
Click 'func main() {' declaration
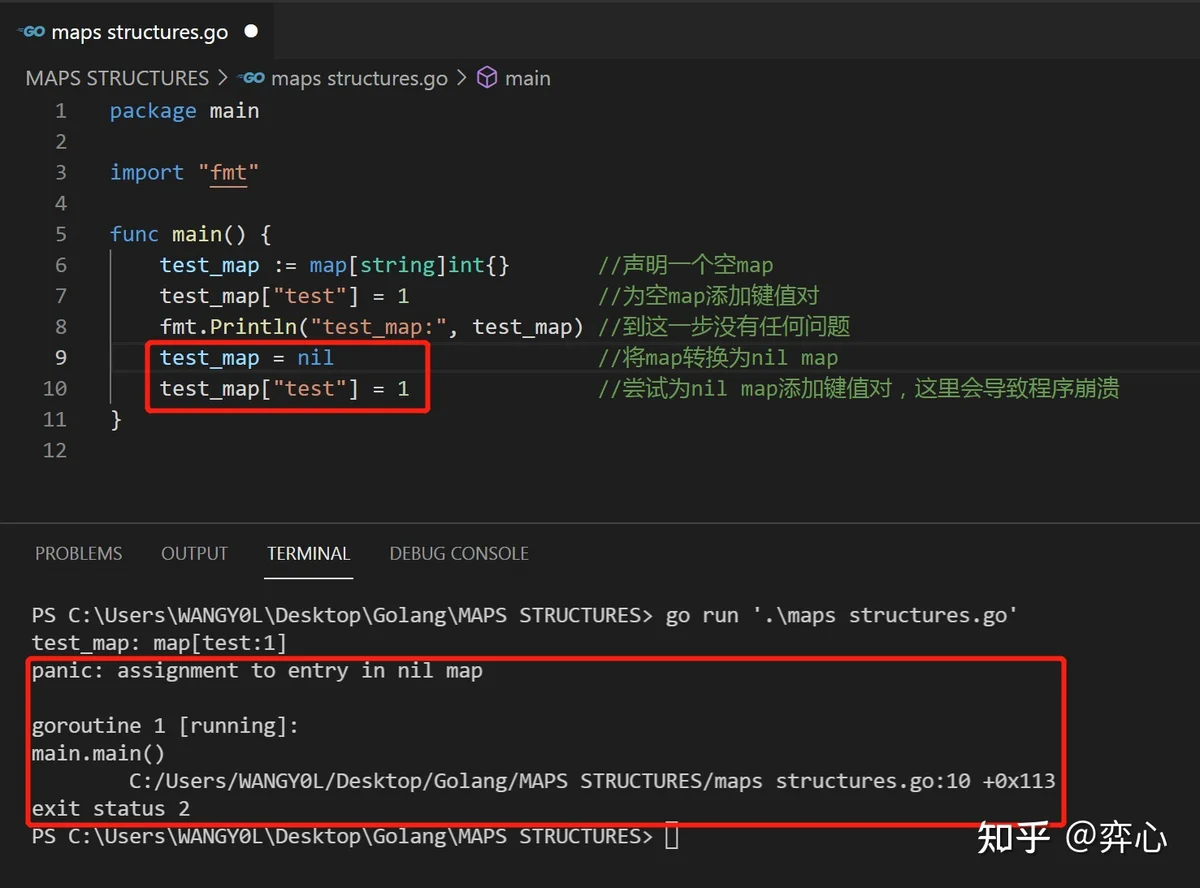coord(190,234)
